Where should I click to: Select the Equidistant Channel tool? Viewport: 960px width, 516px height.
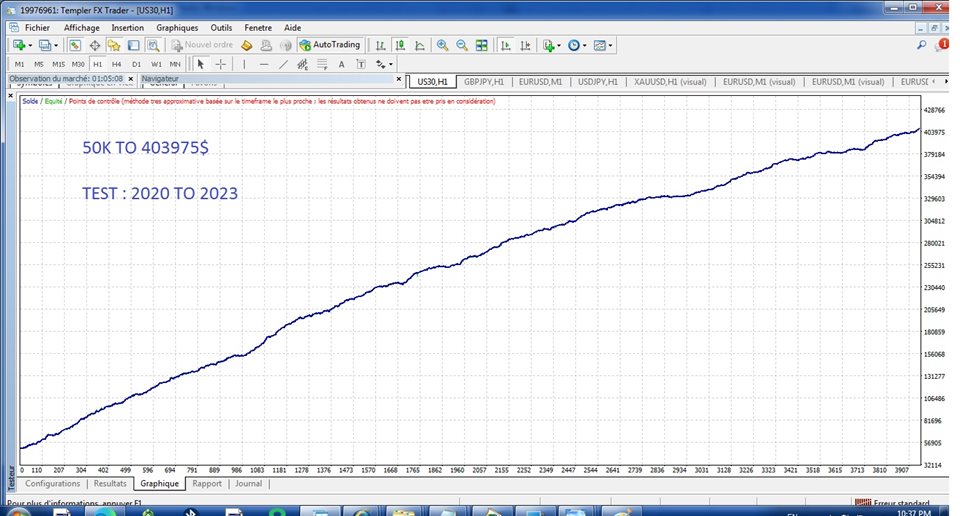pos(302,64)
